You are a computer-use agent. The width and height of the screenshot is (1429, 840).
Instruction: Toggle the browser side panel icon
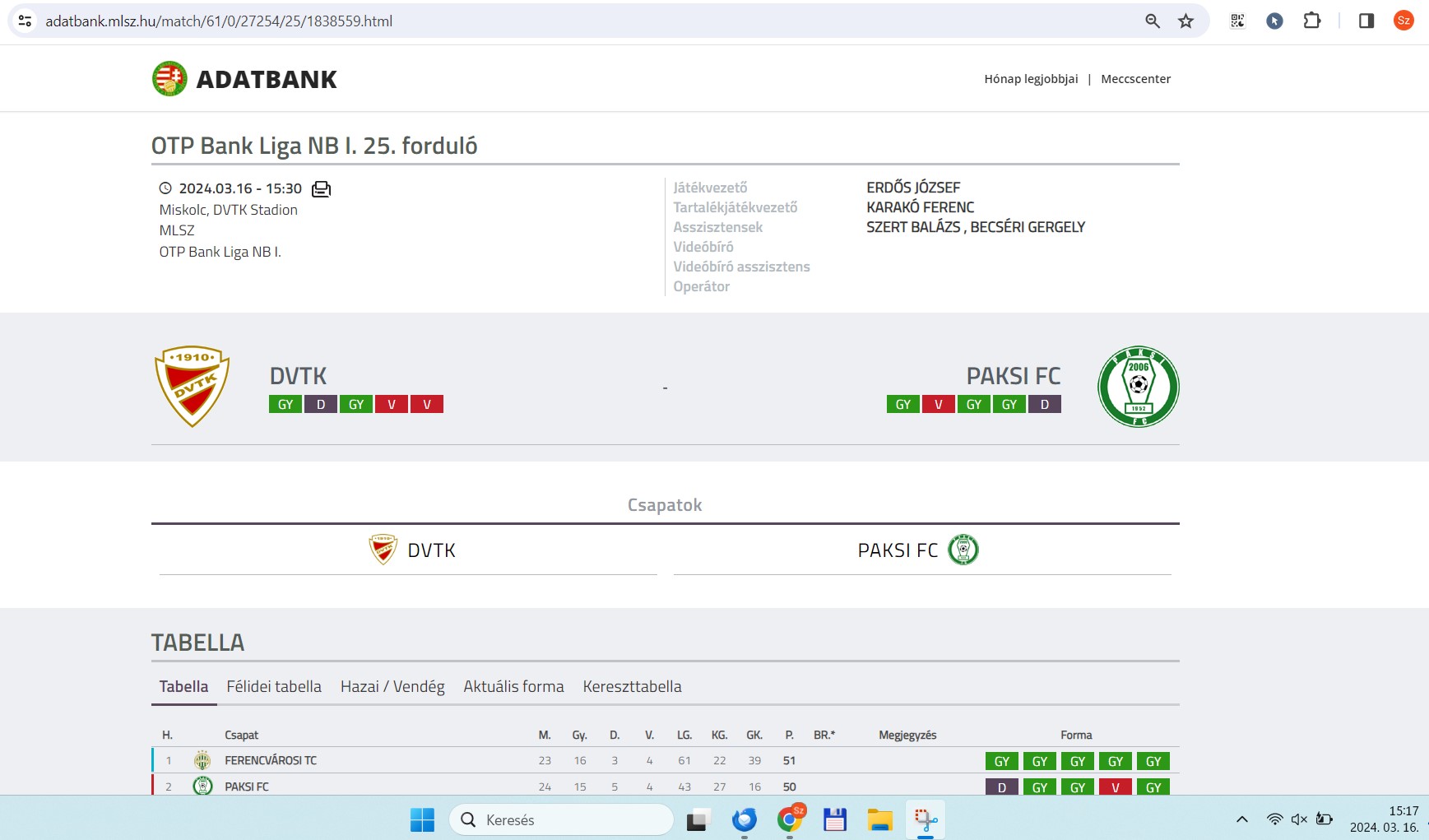1366,21
